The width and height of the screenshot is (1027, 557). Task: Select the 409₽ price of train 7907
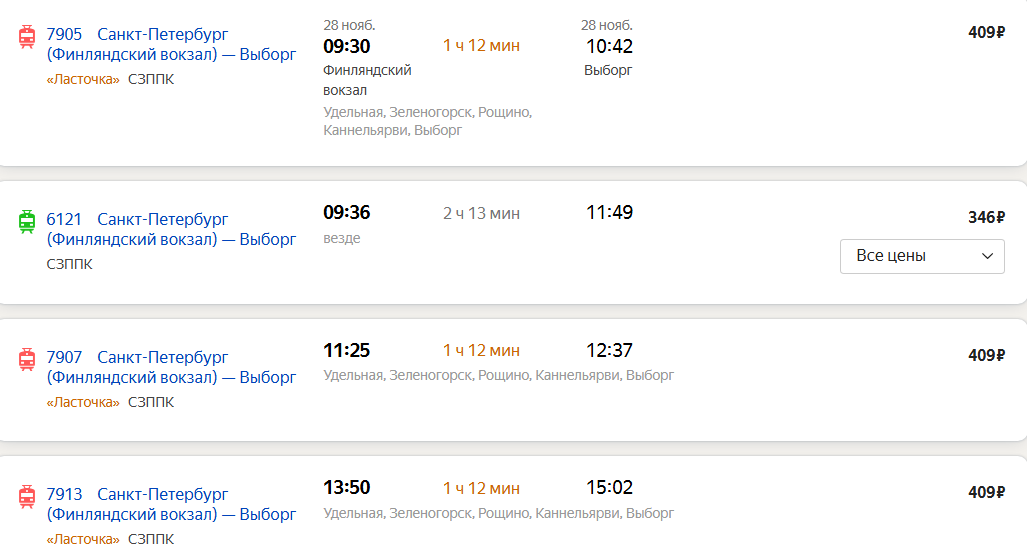[986, 355]
